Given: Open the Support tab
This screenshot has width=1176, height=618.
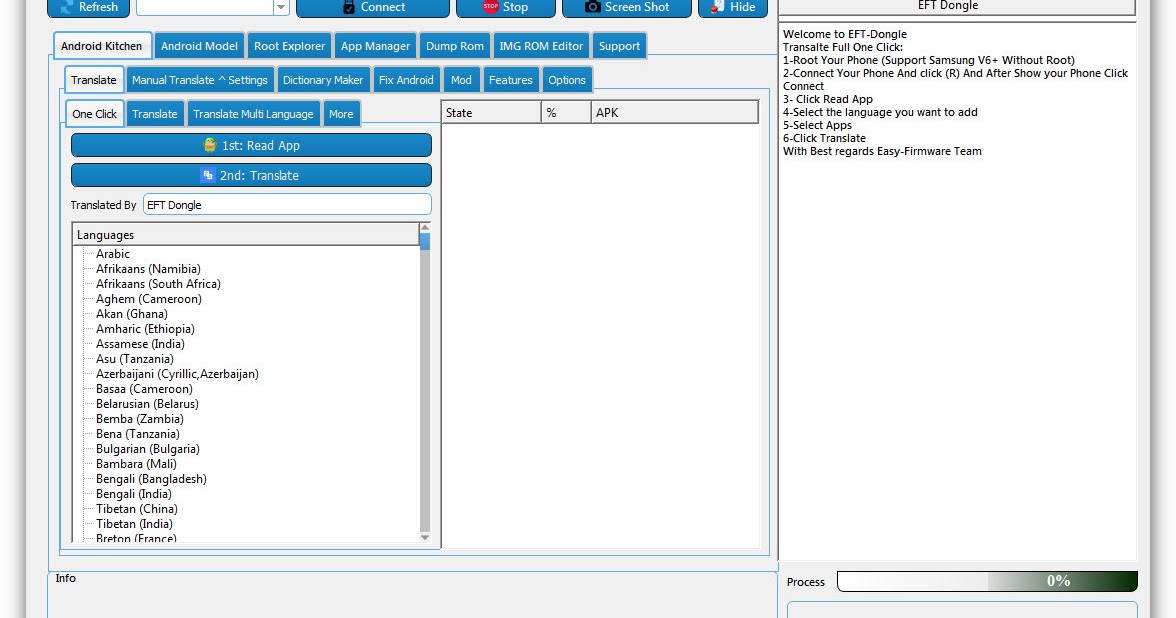Looking at the screenshot, I should (x=620, y=46).
